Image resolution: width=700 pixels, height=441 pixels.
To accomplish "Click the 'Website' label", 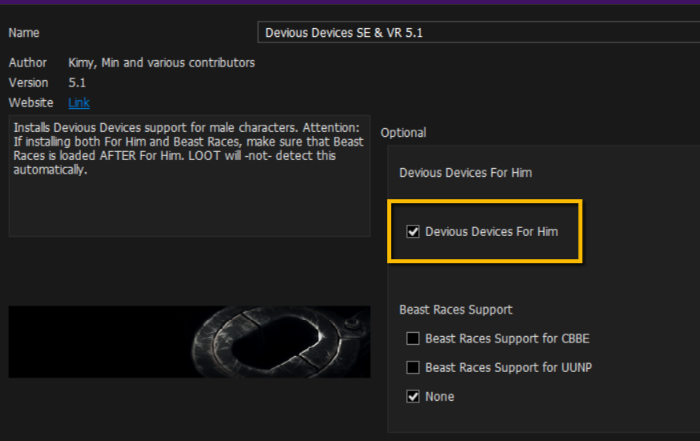I will click(31, 103).
